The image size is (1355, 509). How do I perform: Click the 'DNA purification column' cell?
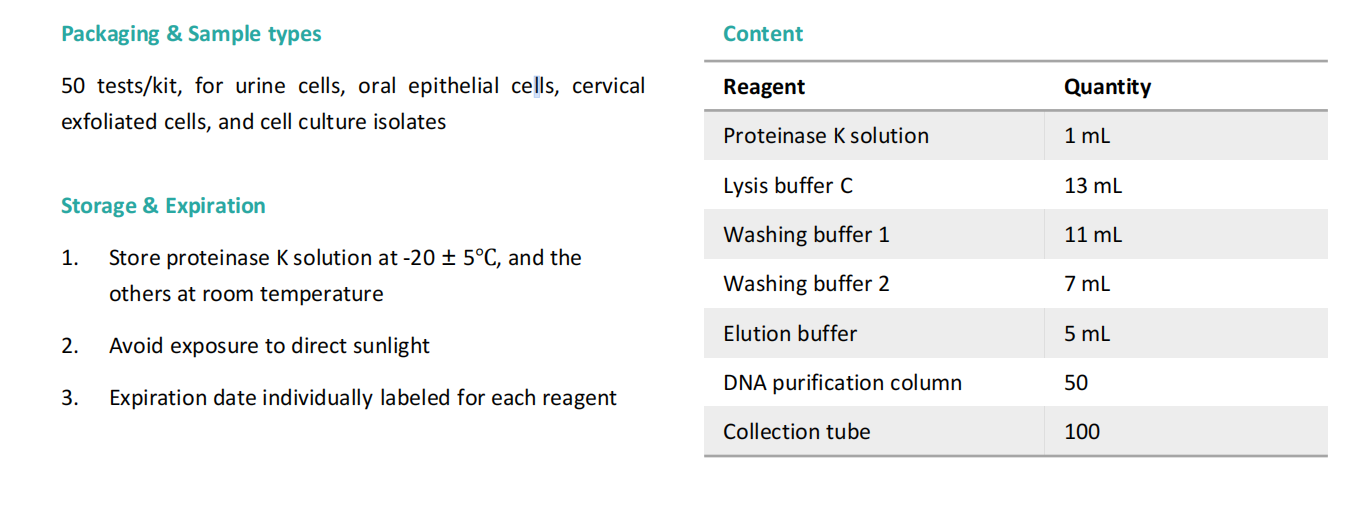[x=842, y=383]
